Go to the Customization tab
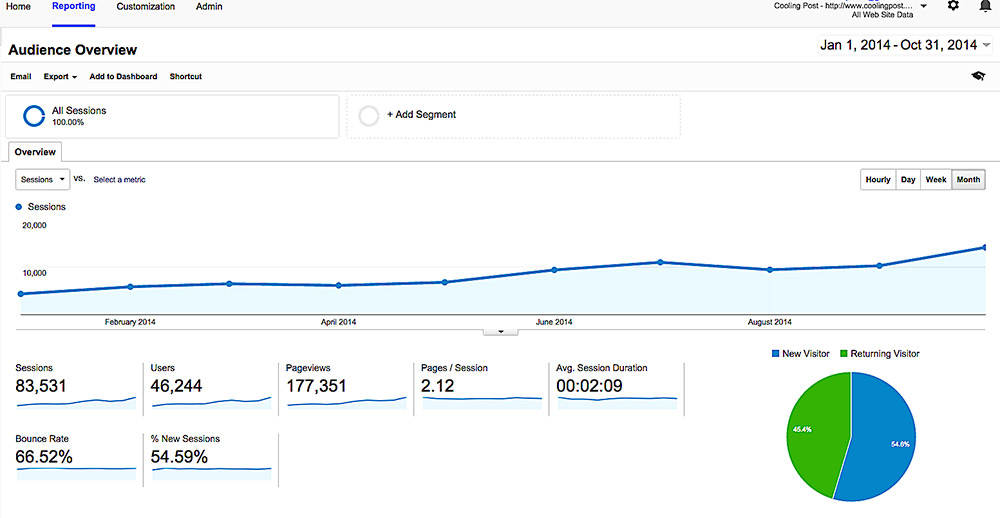The width and height of the screenshot is (1000, 518). pos(145,7)
